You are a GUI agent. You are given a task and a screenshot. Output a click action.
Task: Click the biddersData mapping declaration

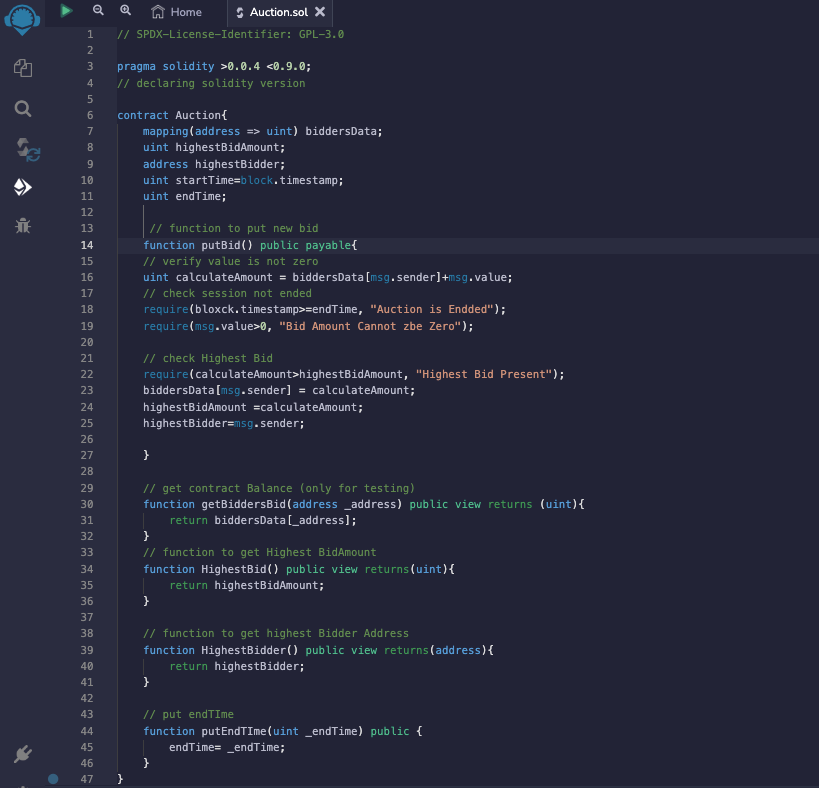263,131
